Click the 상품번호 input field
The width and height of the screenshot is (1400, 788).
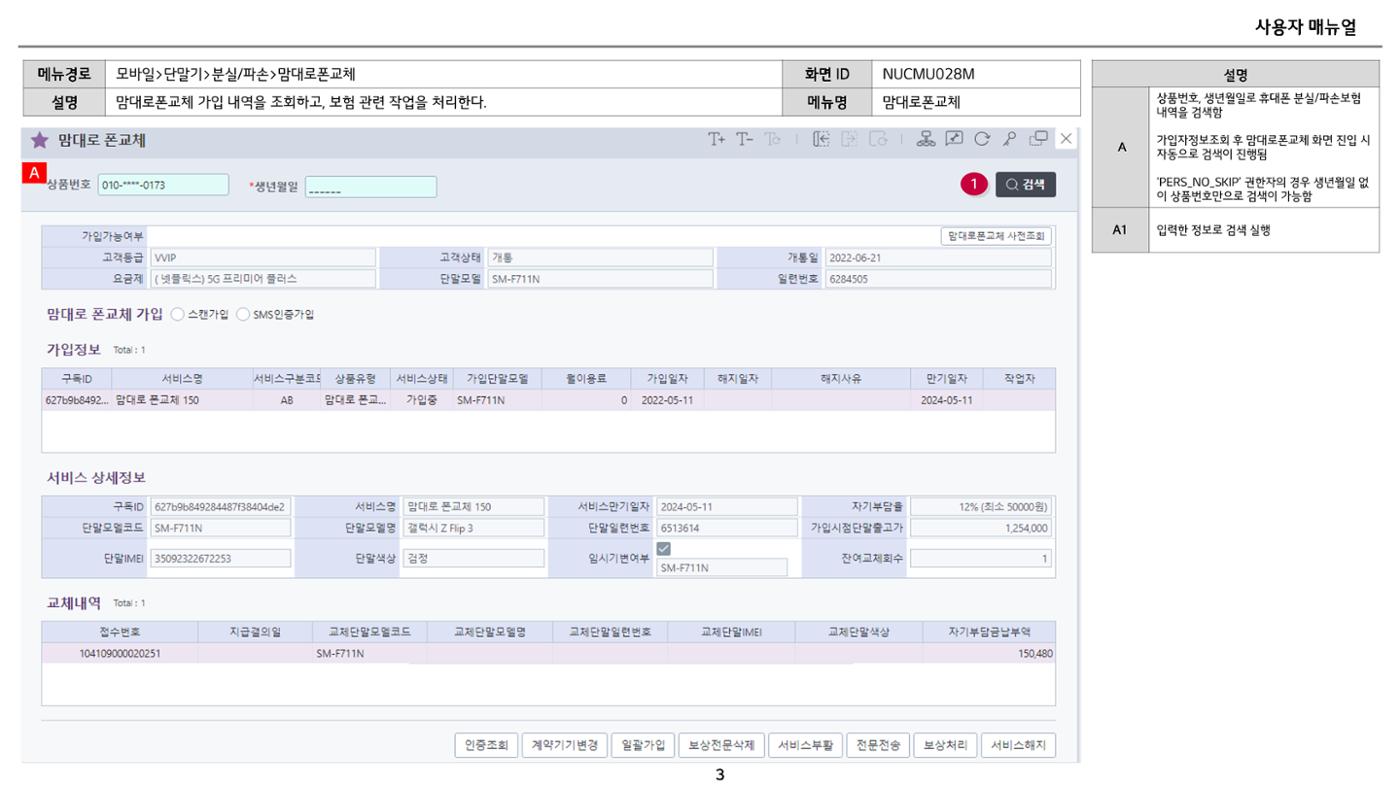[164, 185]
